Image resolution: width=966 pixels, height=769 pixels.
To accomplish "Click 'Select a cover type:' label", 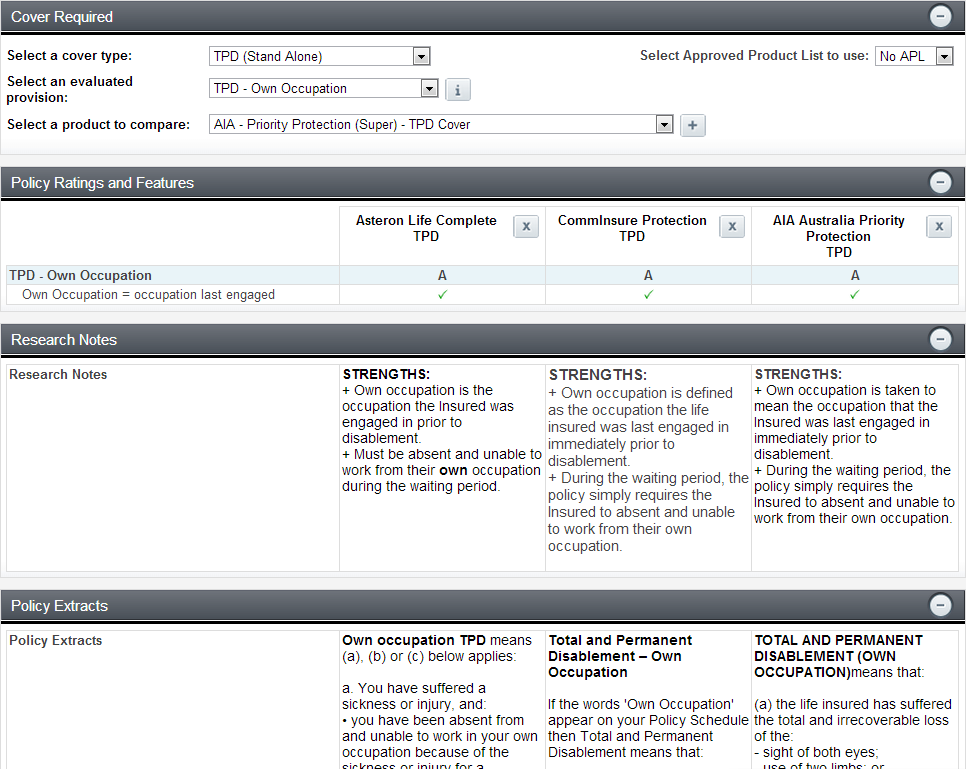I will [x=70, y=55].
